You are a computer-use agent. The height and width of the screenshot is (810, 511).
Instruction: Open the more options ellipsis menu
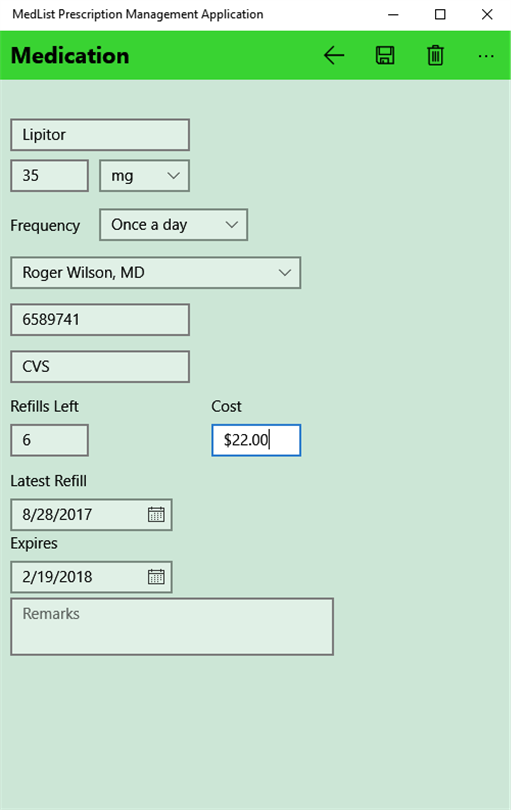(x=486, y=56)
